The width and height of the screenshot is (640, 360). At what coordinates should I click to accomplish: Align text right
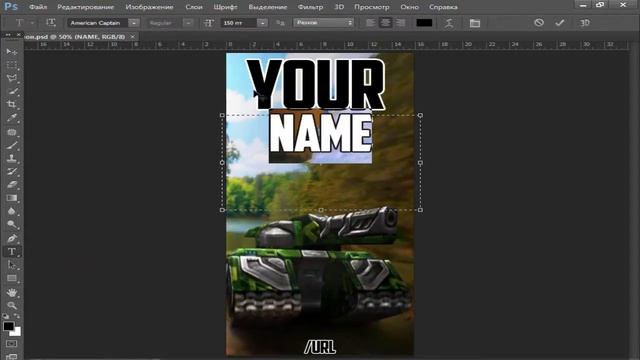401,23
